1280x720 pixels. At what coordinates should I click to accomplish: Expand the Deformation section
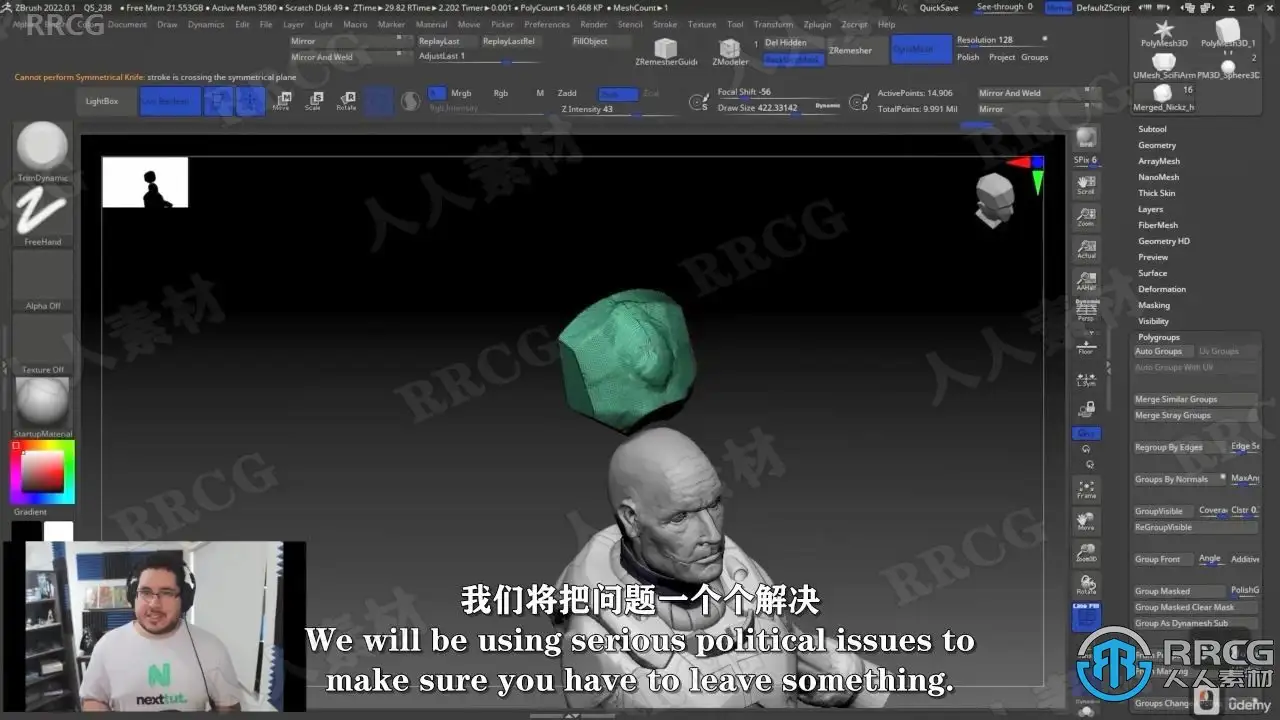click(x=1162, y=289)
